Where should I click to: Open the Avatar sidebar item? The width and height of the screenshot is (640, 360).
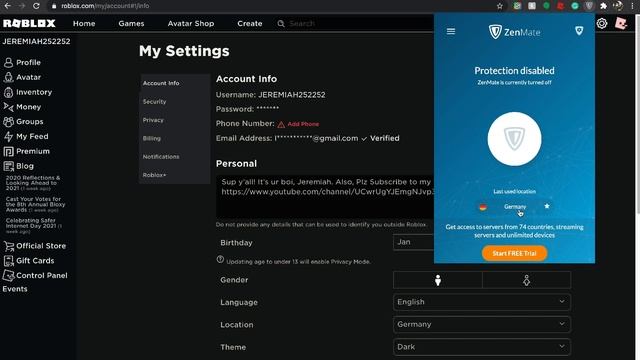point(22,77)
